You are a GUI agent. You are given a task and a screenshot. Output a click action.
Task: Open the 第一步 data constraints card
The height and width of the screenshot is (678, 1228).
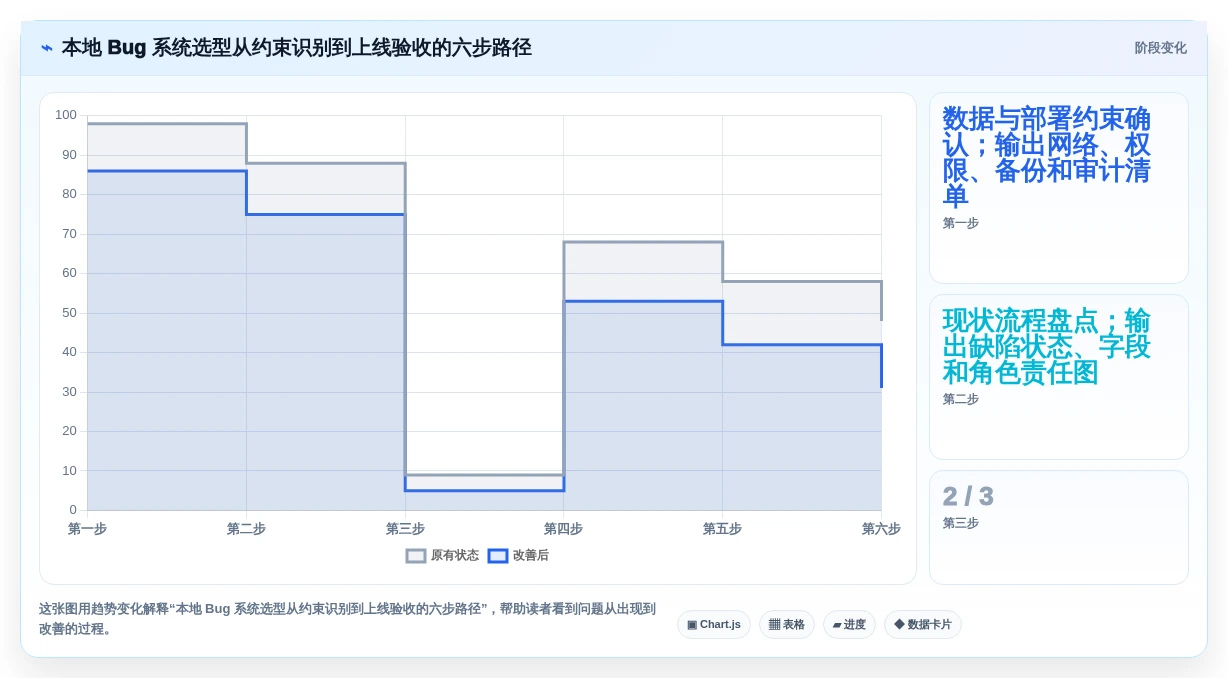point(1059,188)
